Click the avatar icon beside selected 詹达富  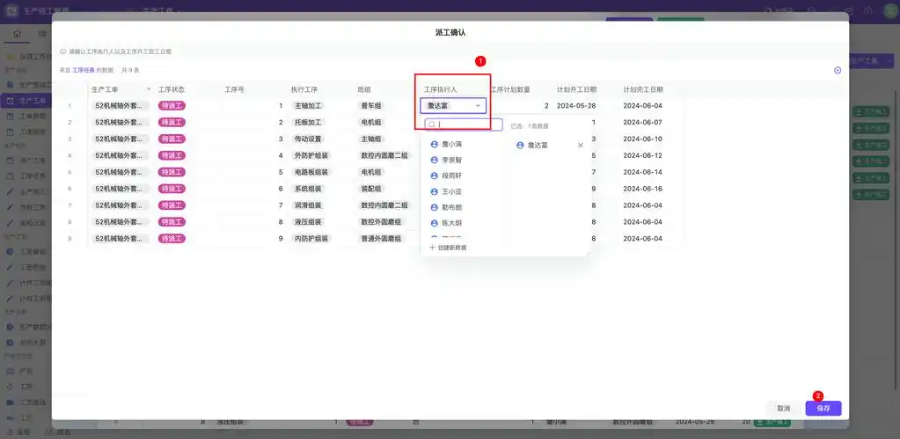click(x=520, y=145)
